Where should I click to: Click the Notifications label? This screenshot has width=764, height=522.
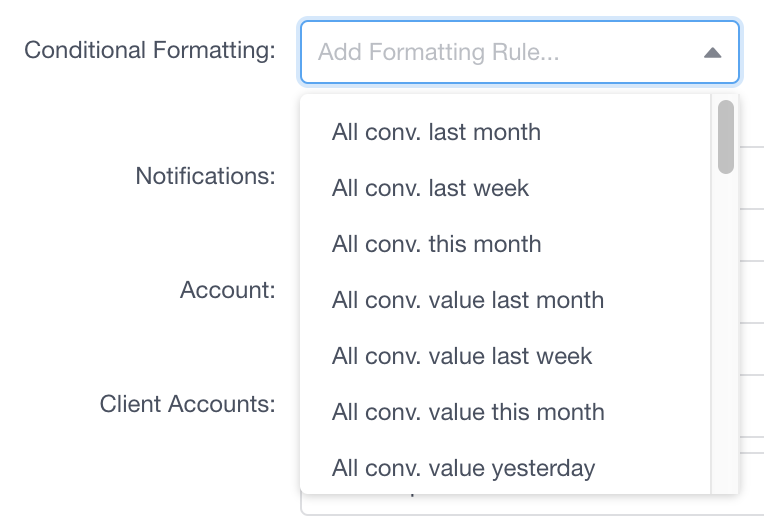205,176
